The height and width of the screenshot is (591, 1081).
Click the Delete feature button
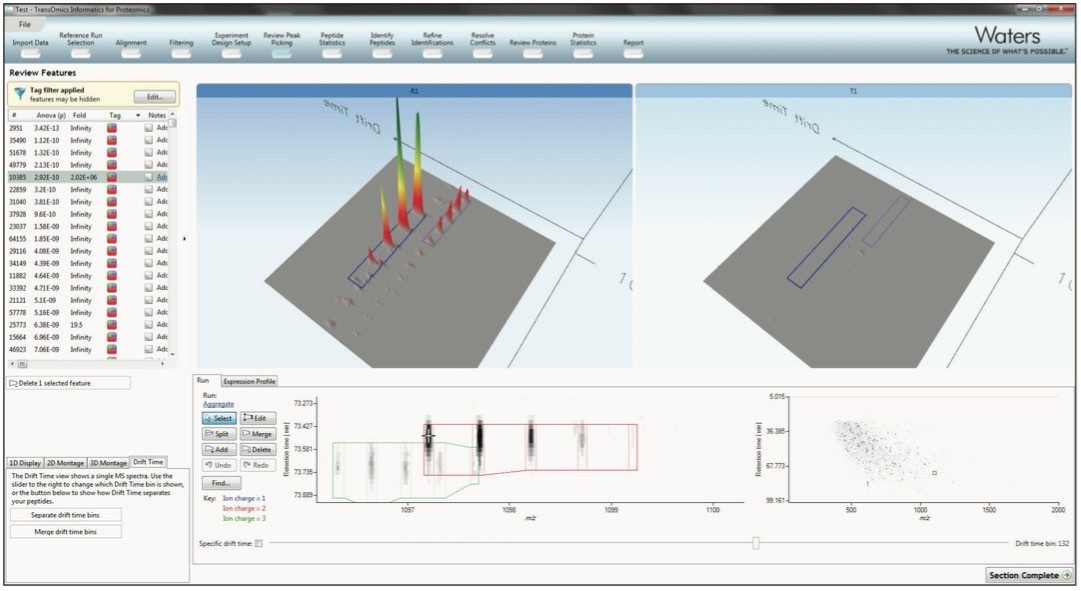click(259, 450)
